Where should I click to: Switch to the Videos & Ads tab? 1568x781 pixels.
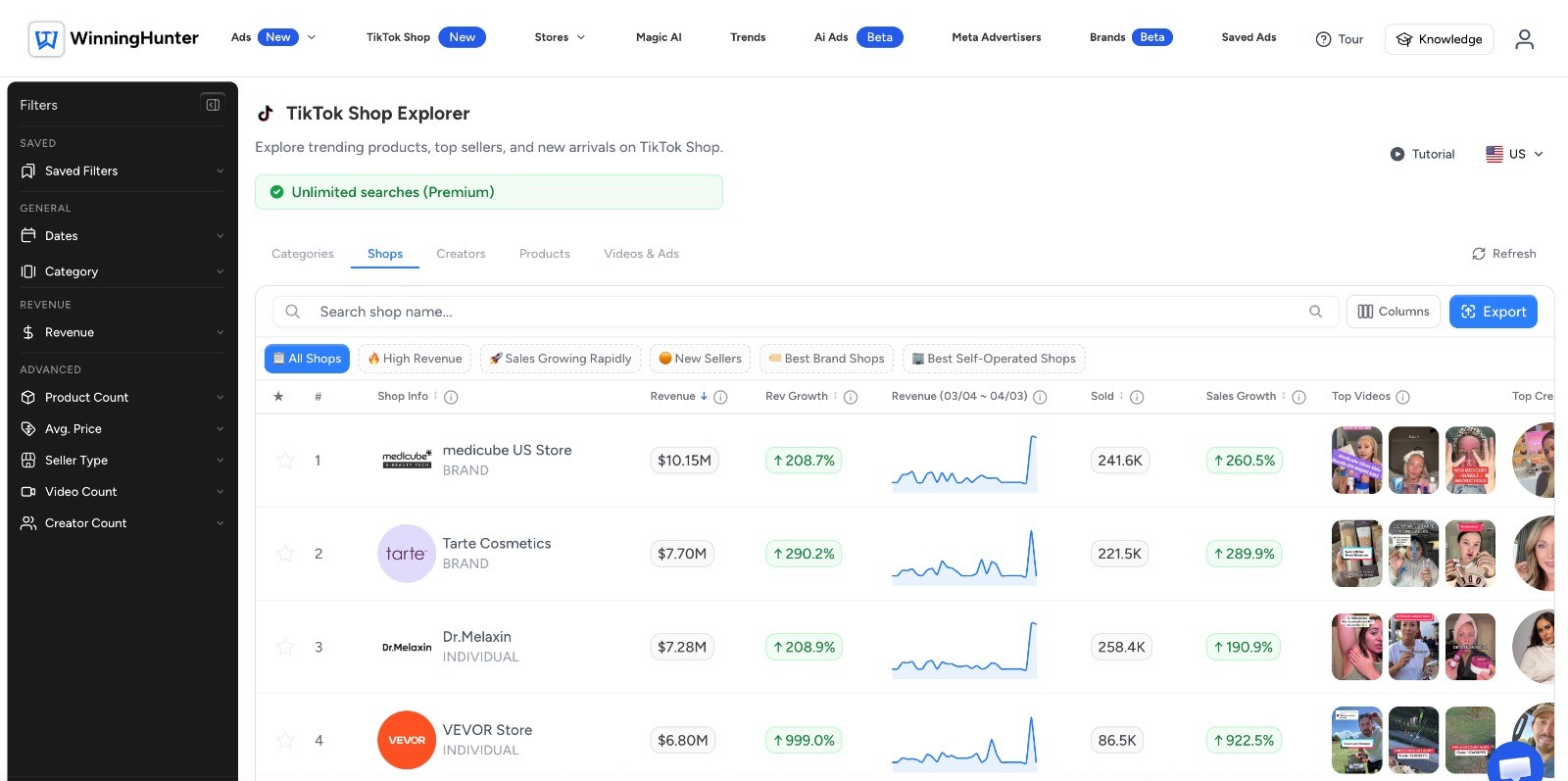[x=641, y=254]
